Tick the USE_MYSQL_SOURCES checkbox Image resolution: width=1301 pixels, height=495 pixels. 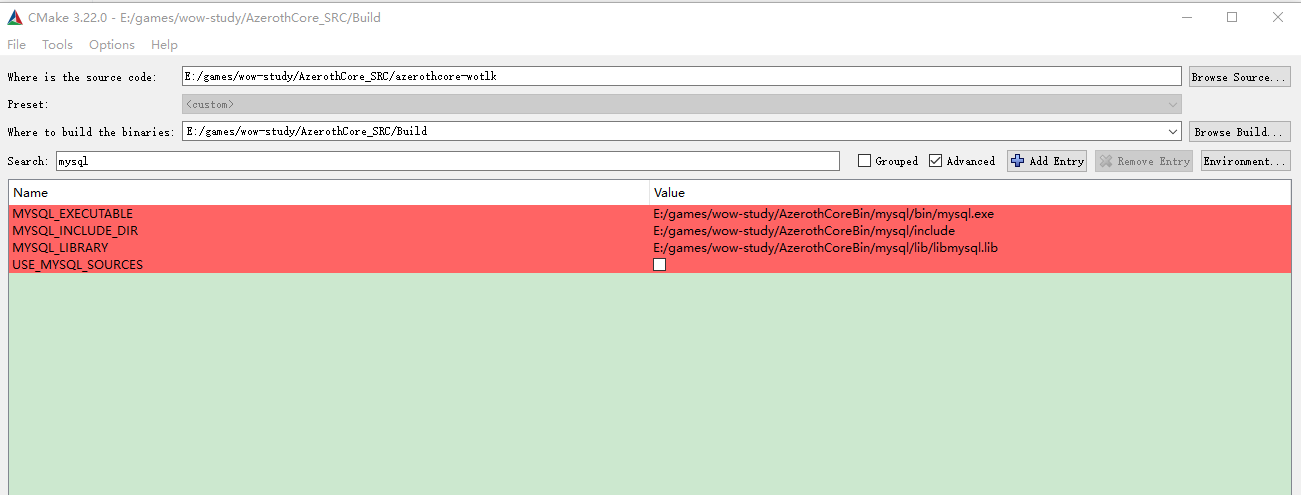pyautogui.click(x=659, y=265)
